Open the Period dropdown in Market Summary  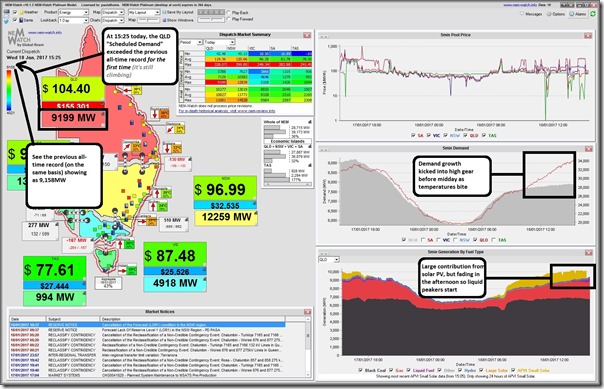click(191, 42)
